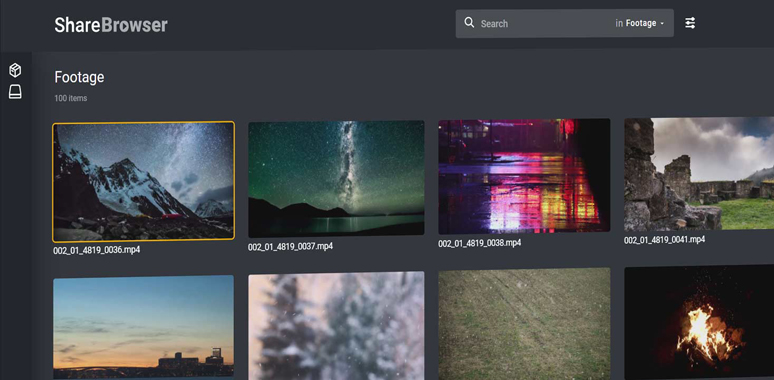The image size is (774, 380).
Task: Click the 002_01_4819_0036.mp4 file name
Action: click(97, 250)
